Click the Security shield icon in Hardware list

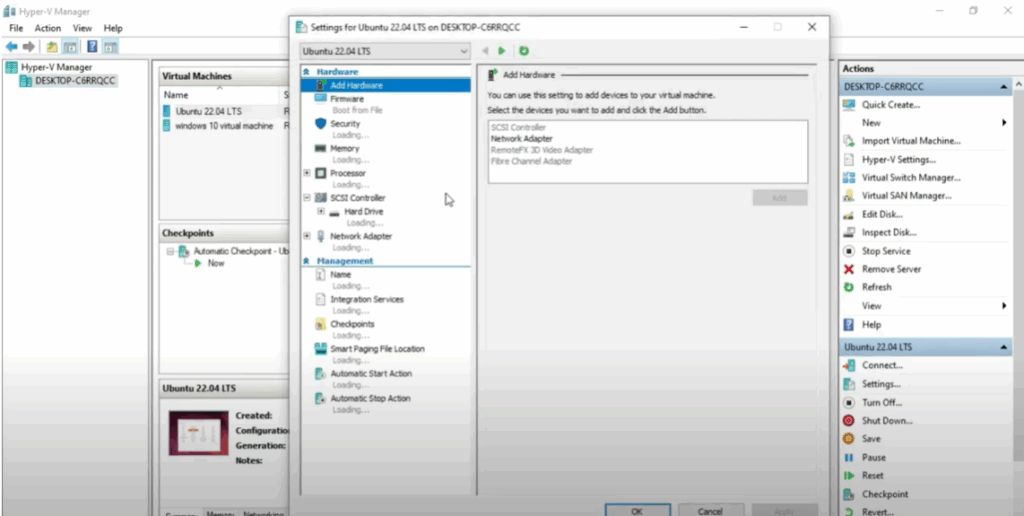pyautogui.click(x=321, y=124)
